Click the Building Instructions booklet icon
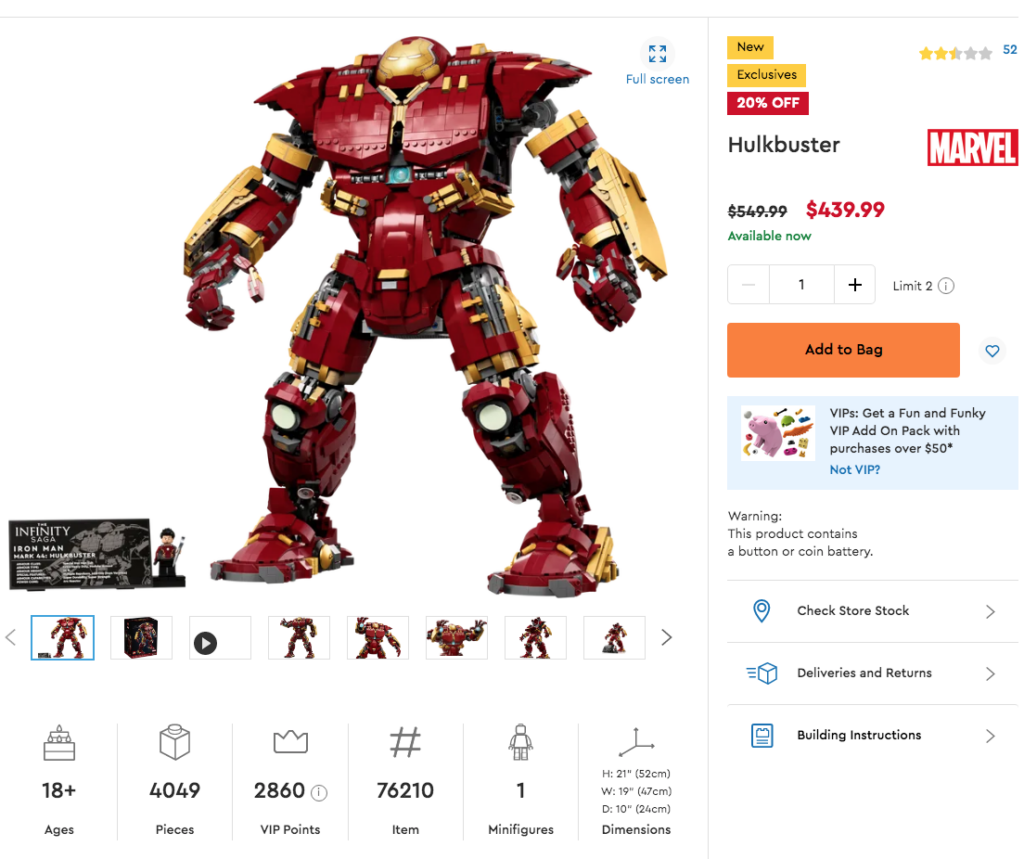This screenshot has width=1024, height=859. [x=761, y=735]
